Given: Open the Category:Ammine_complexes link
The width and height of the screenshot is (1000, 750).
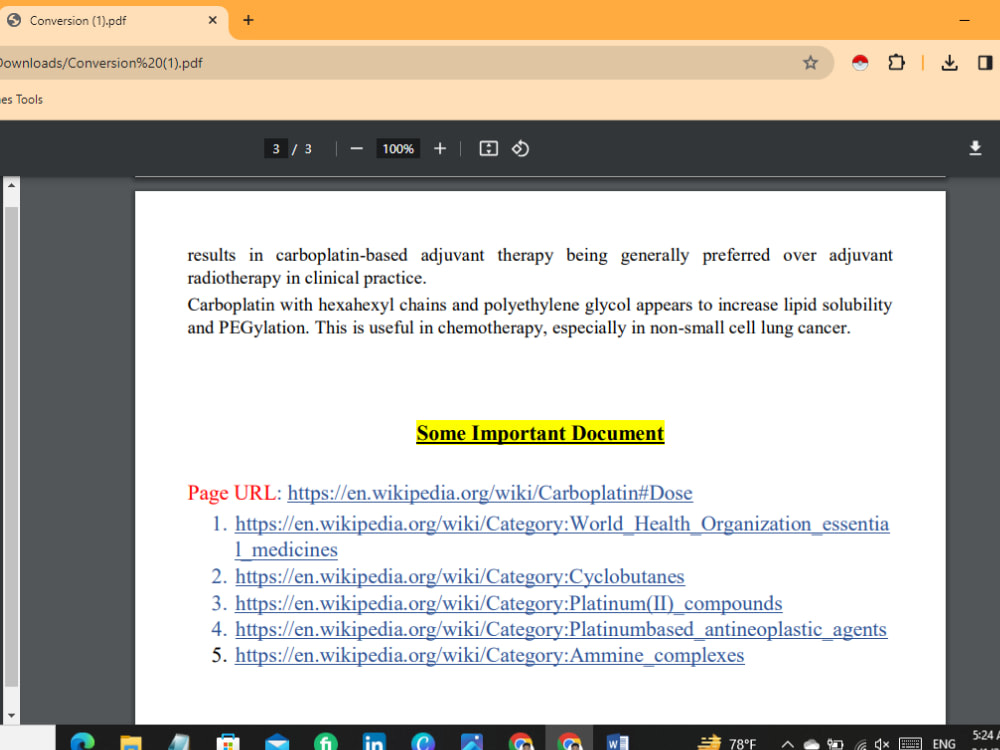Looking at the screenshot, I should [x=489, y=656].
